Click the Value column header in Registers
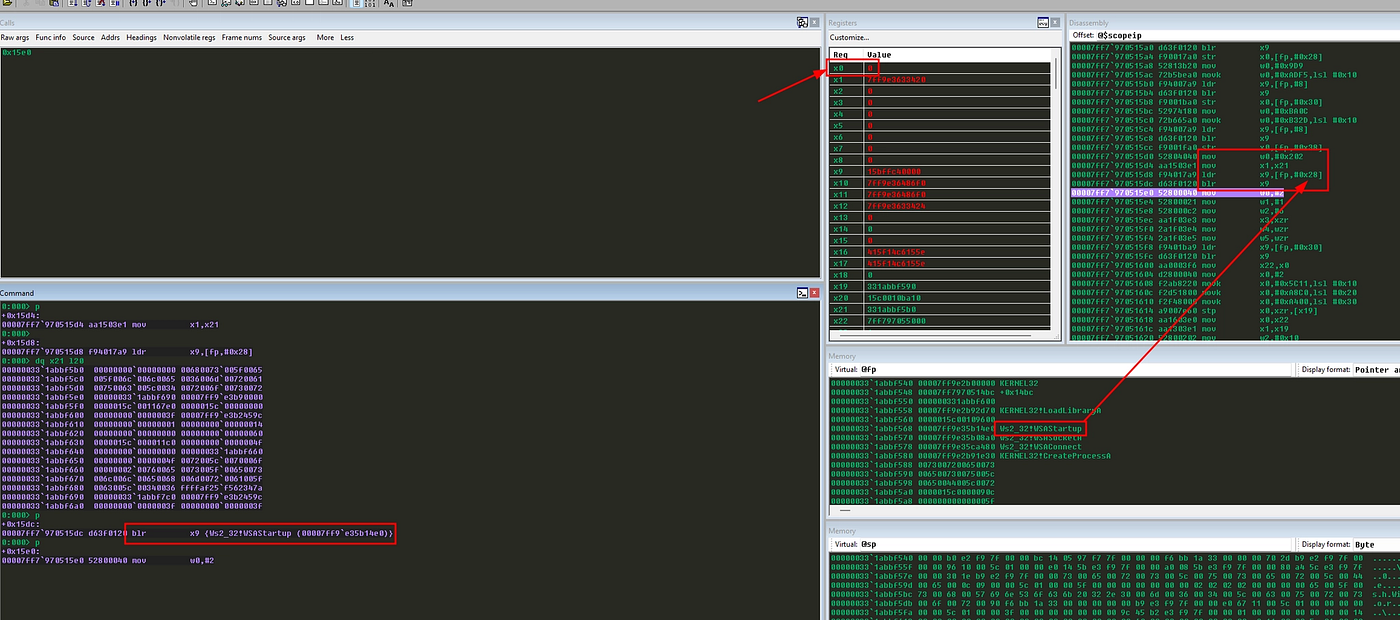1400x620 pixels. [955, 55]
